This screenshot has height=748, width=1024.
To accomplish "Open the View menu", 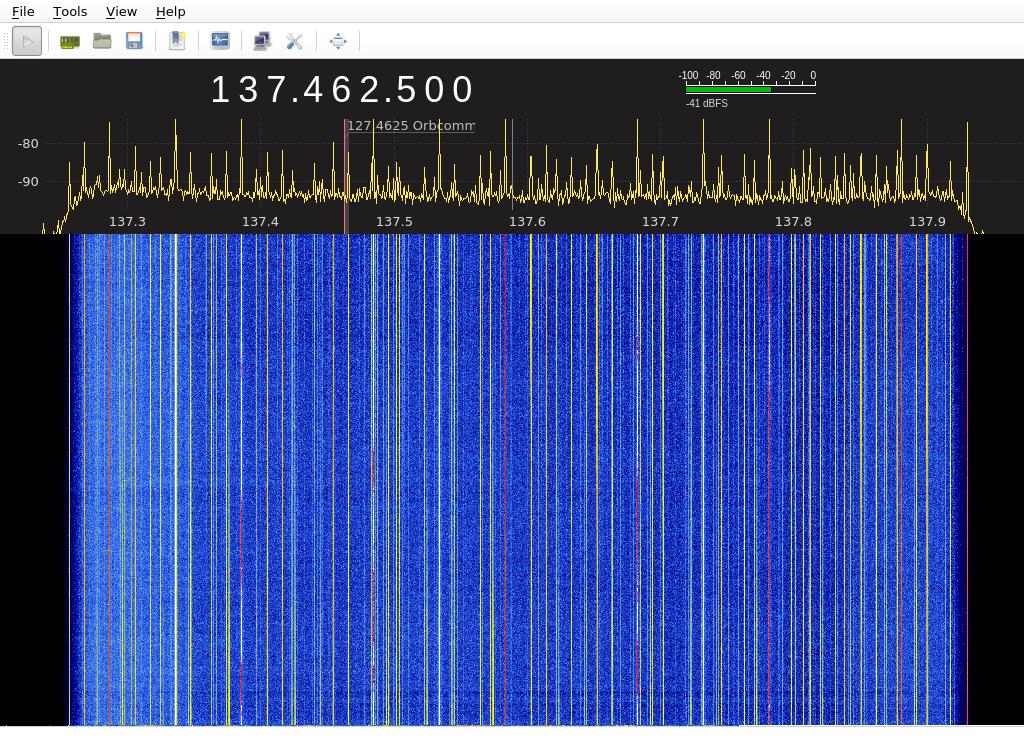I will tap(120, 11).
